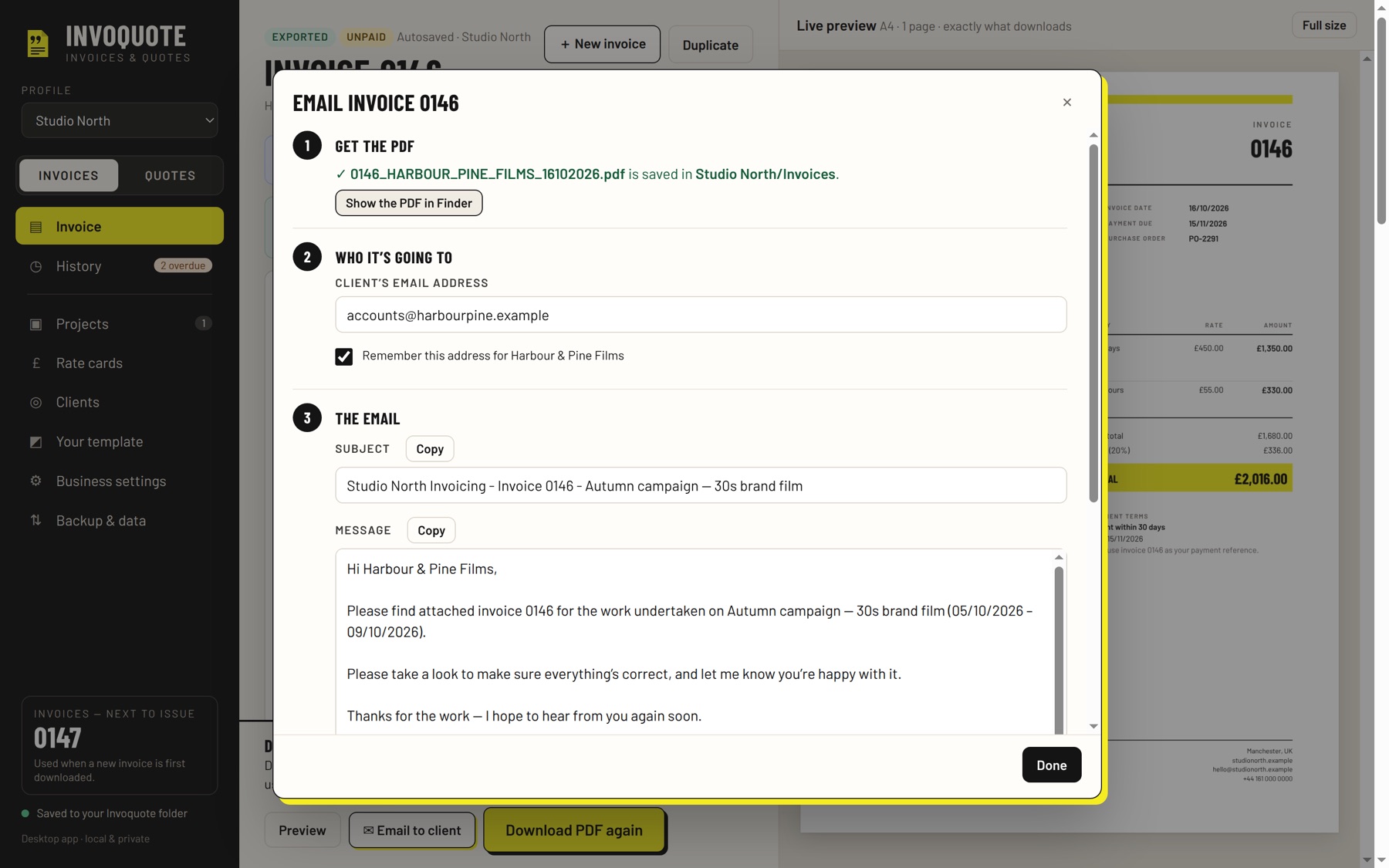Click the client's email address field
Viewport: 1389px width, 868px height.
pos(701,315)
